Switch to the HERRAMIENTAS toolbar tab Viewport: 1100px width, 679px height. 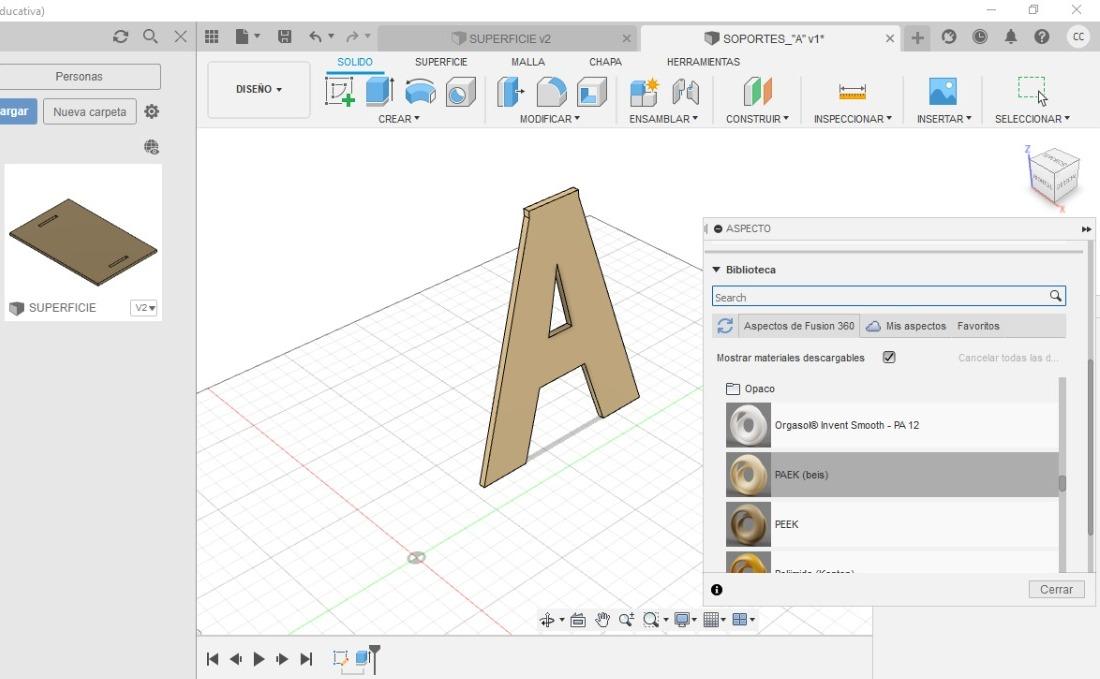pos(703,62)
